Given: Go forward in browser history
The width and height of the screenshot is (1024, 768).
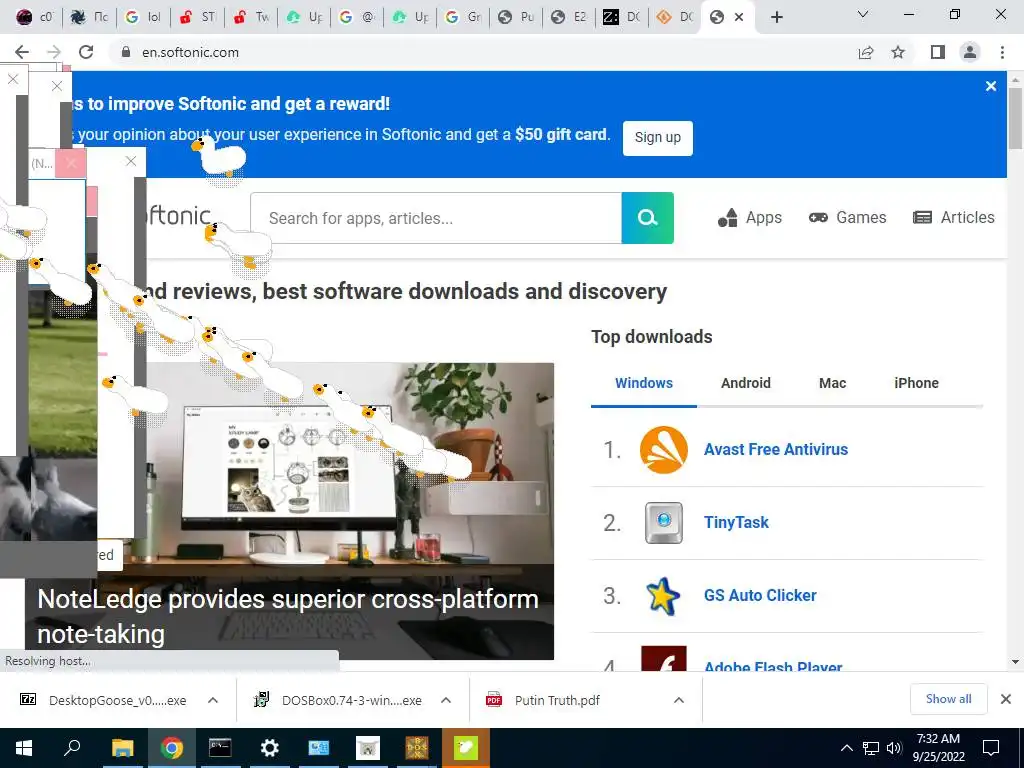Looking at the screenshot, I should tap(54, 52).
